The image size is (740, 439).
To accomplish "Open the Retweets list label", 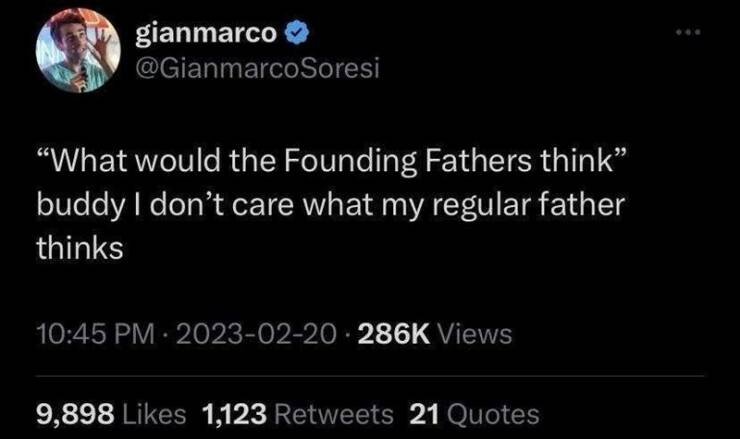I will point(331,413).
